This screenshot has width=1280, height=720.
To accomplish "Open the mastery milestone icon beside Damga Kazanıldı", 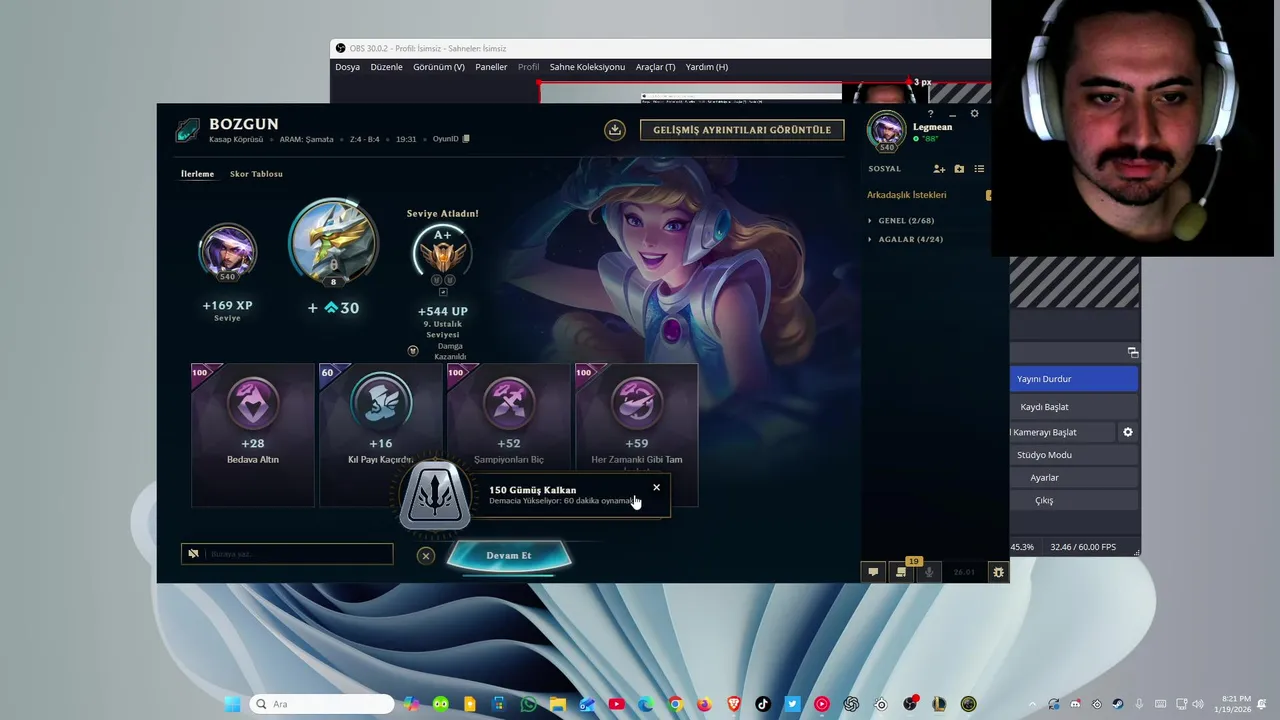I will pyautogui.click(x=413, y=351).
